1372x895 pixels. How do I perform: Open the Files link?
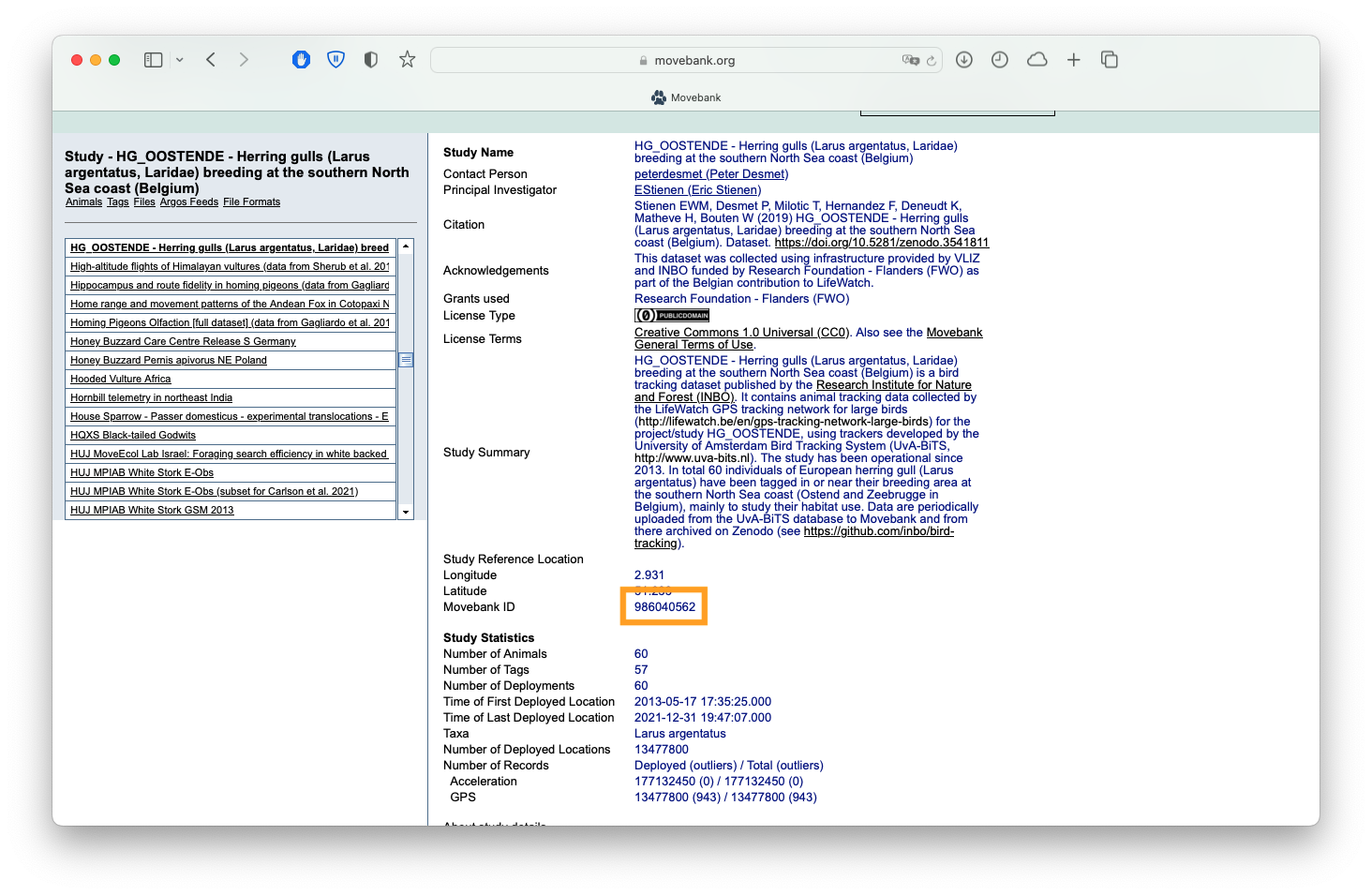(x=144, y=202)
